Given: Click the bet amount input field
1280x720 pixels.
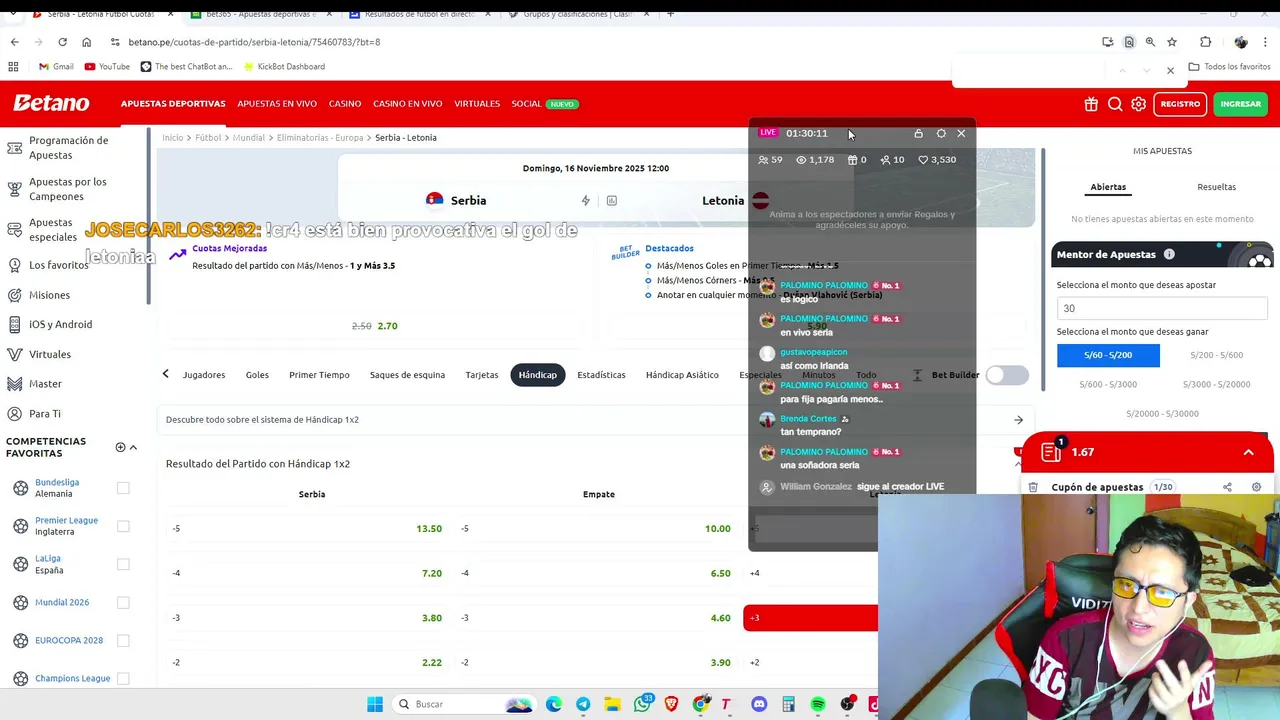Looking at the screenshot, I should 1162,308.
